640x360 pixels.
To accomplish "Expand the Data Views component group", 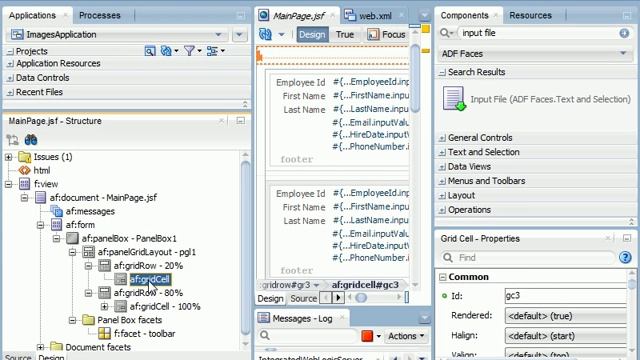I will [x=442, y=167].
